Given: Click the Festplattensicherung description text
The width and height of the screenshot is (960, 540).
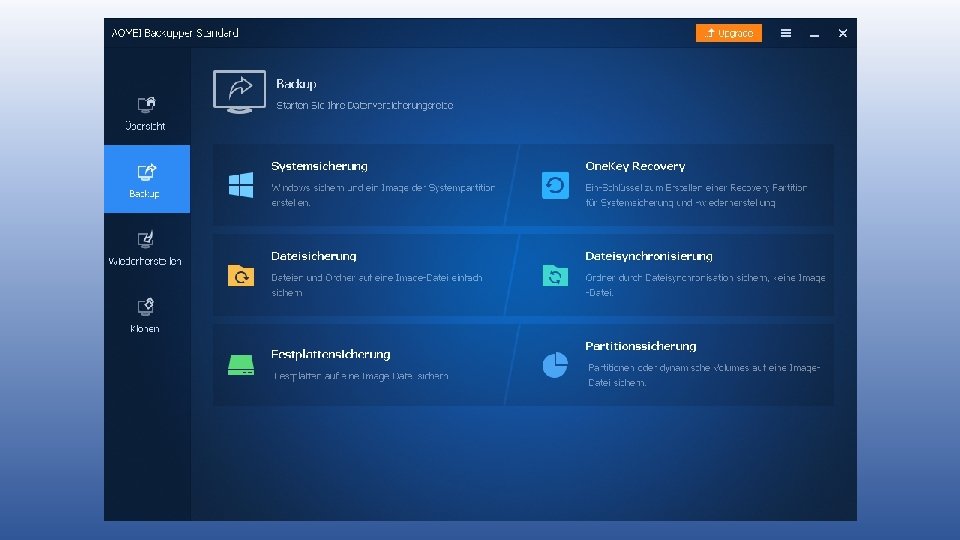Looking at the screenshot, I should pos(361,376).
